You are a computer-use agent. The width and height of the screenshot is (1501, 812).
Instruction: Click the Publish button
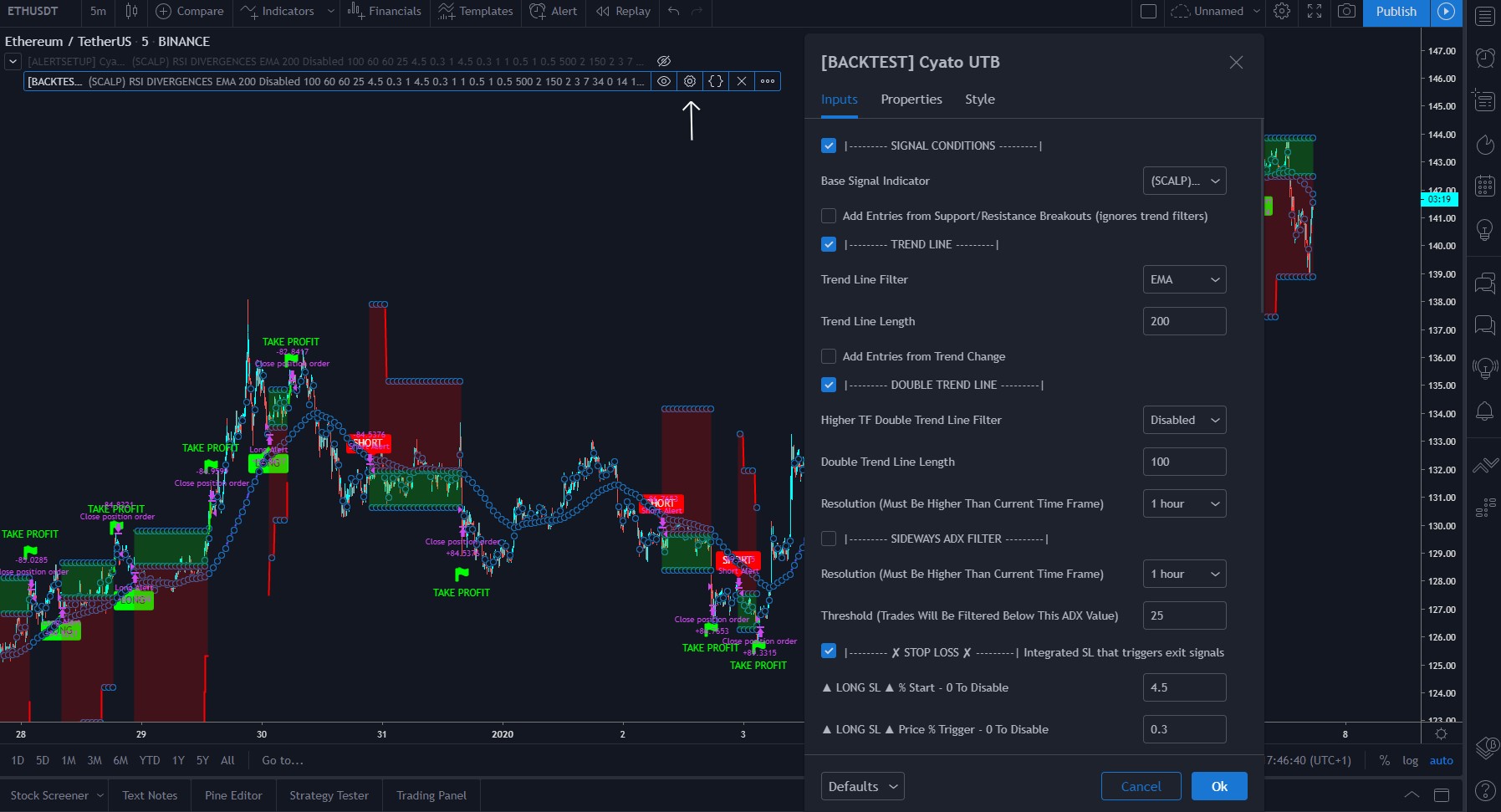click(x=1396, y=12)
